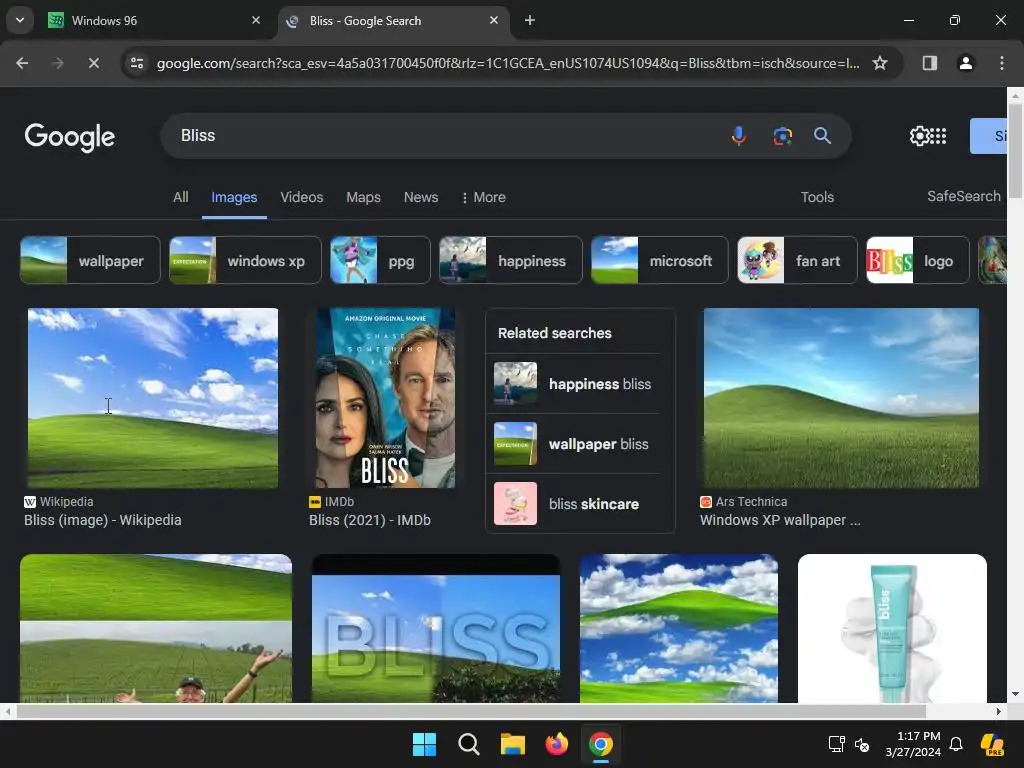Open the SafeSearch setting
This screenshot has height=768, width=1024.
pos(964,196)
